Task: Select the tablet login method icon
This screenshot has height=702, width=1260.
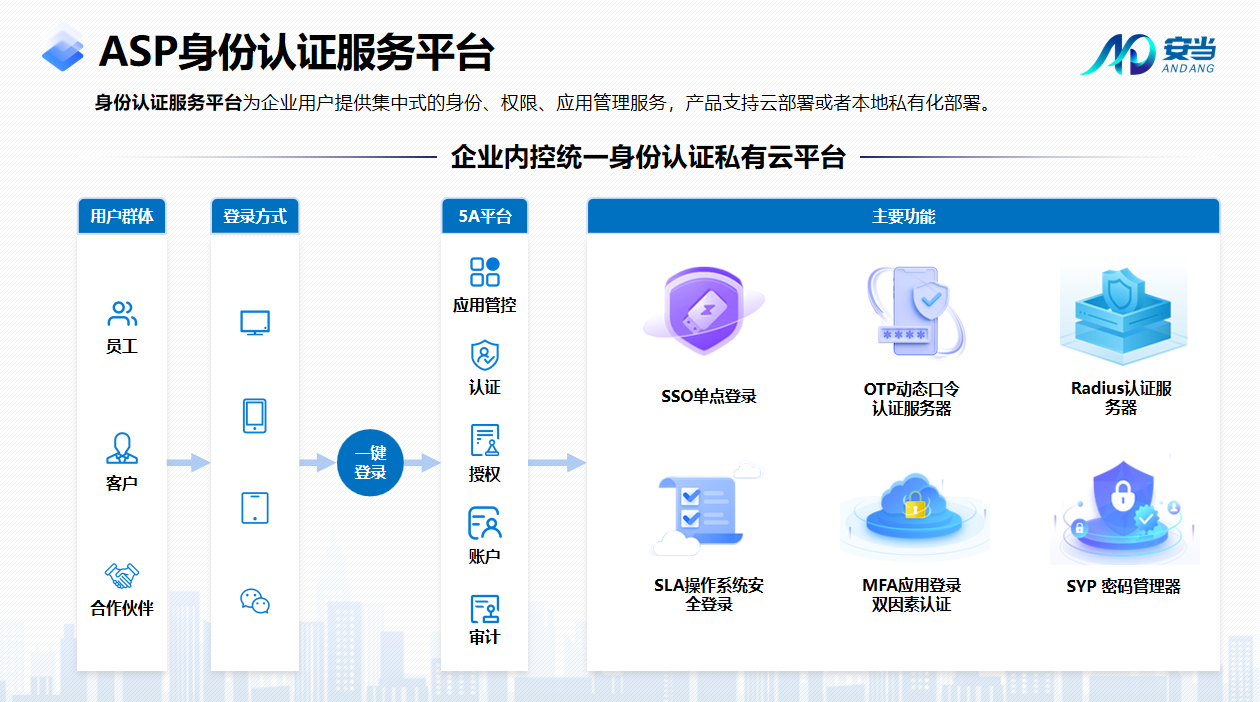Action: pos(255,507)
